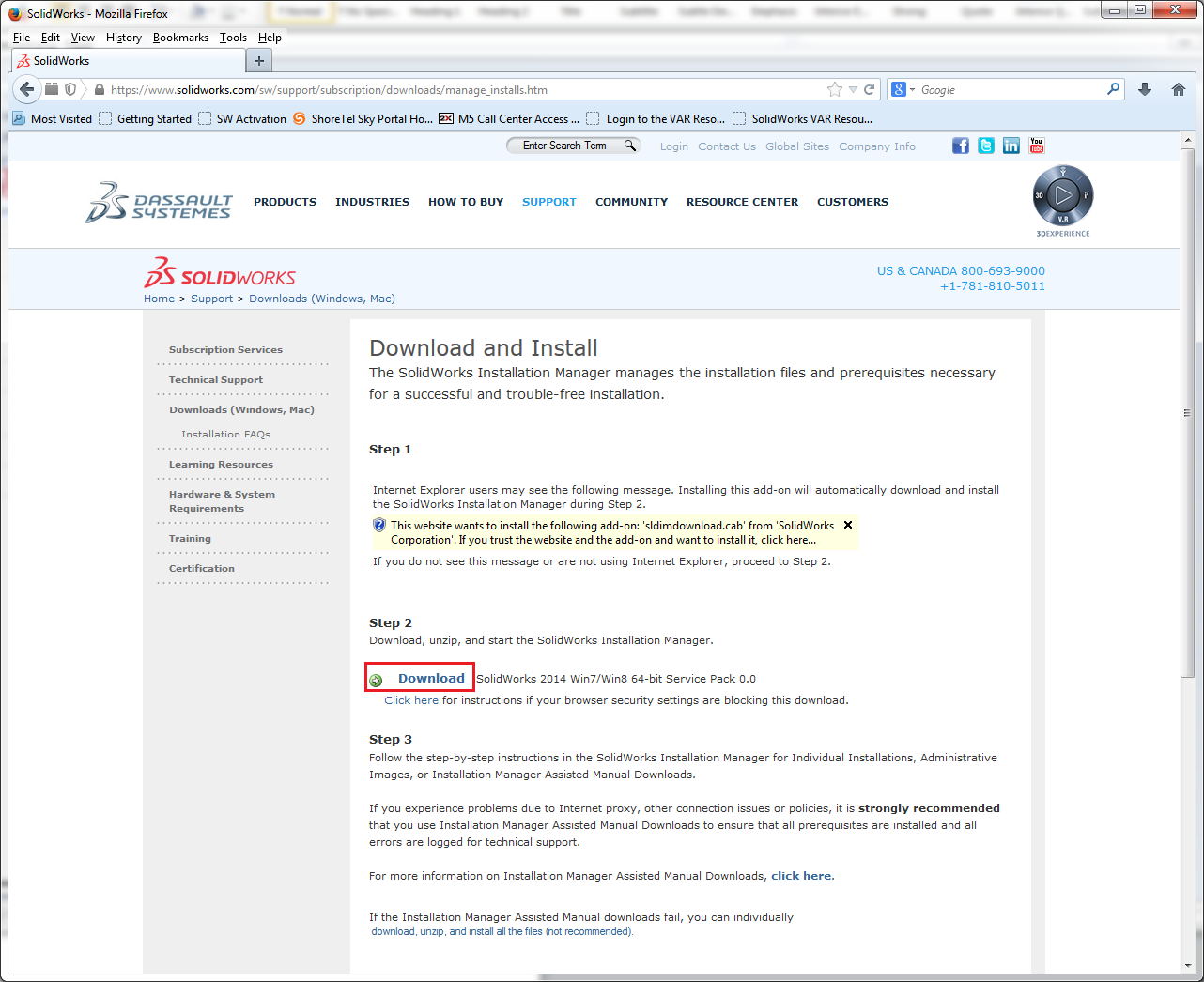Click the 'Click here' instructions link
The width and height of the screenshot is (1204, 982).
tap(411, 700)
